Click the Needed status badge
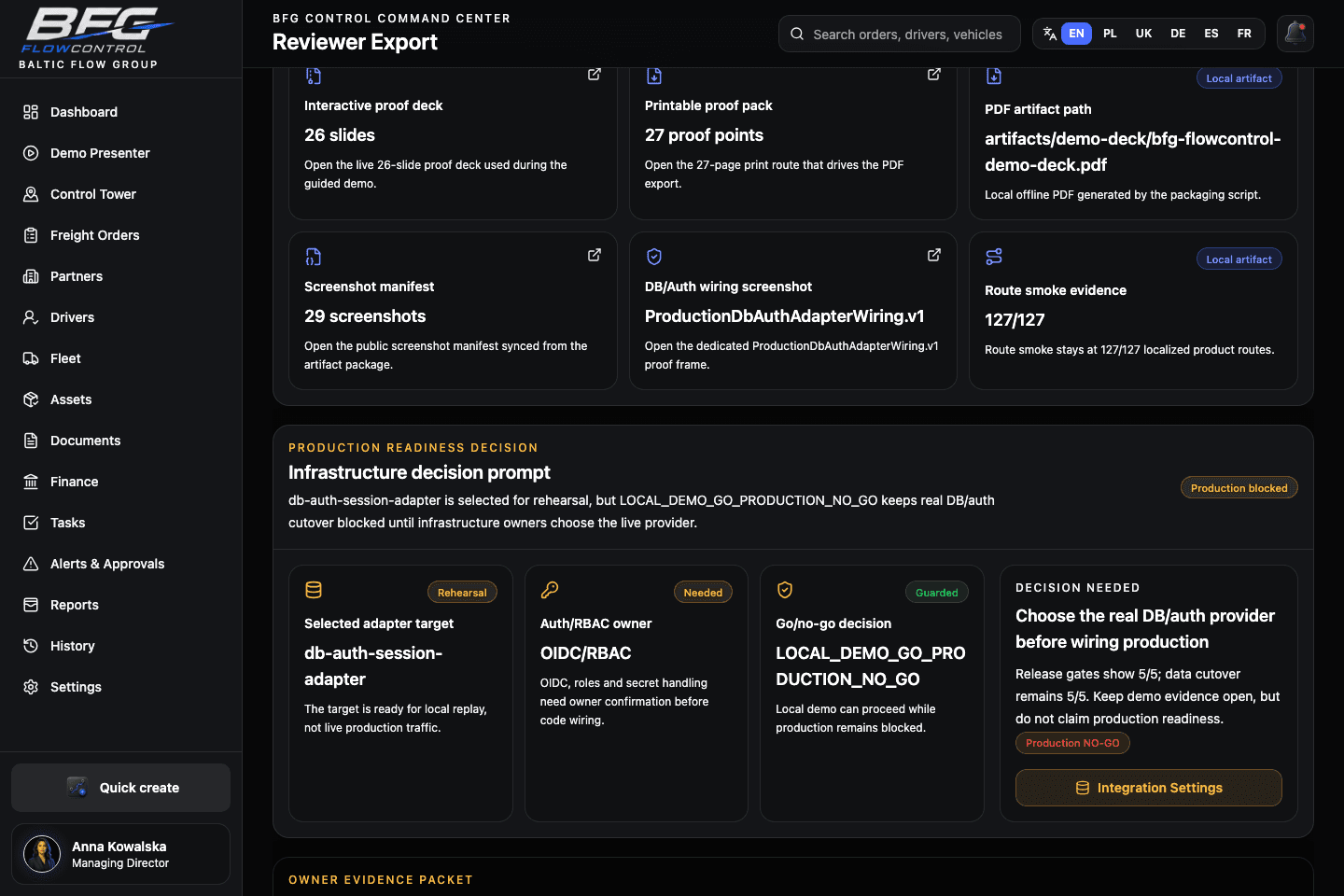1344x896 pixels. coord(703,593)
